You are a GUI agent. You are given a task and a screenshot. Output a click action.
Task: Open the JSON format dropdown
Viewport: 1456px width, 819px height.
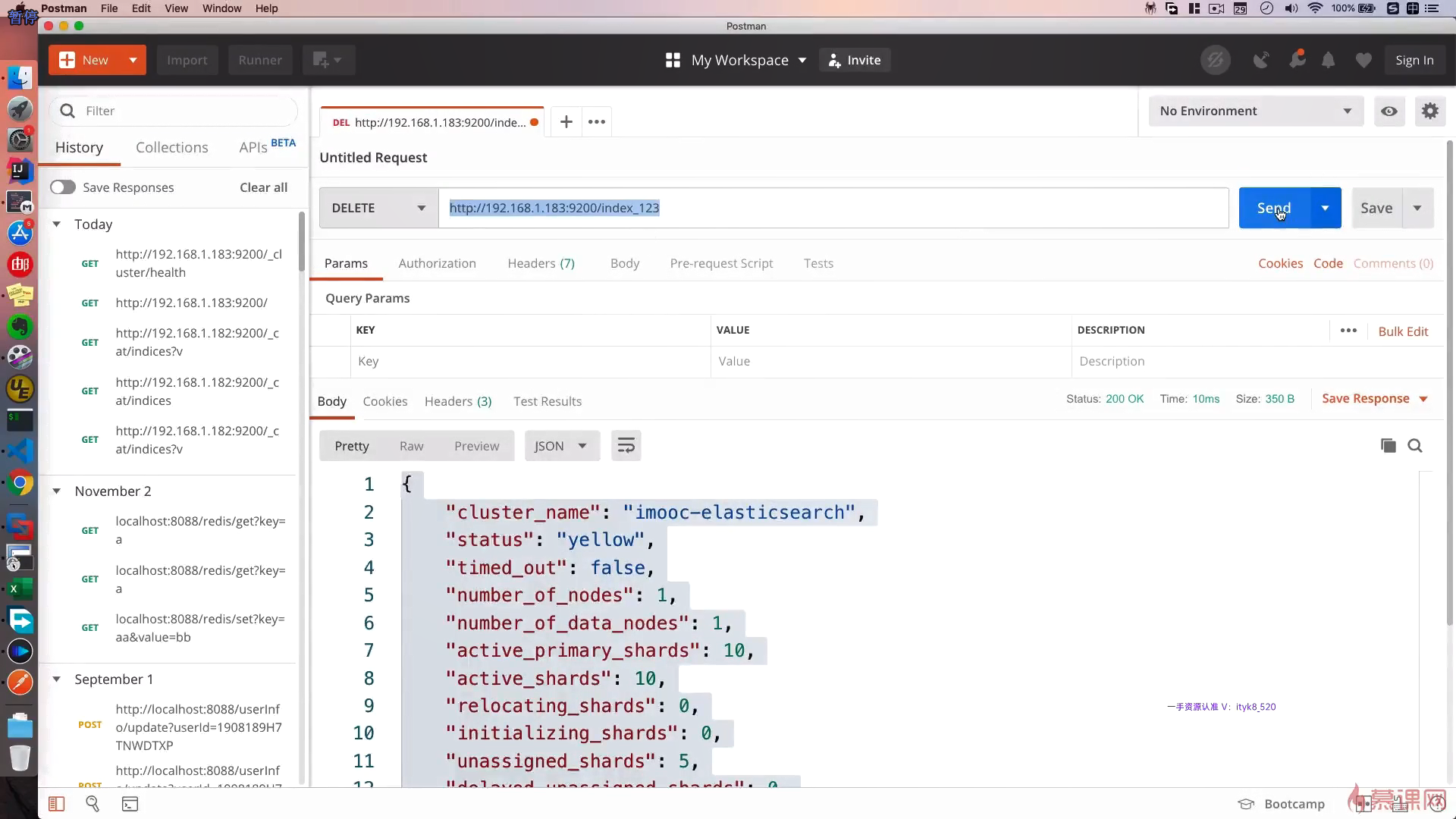561,446
